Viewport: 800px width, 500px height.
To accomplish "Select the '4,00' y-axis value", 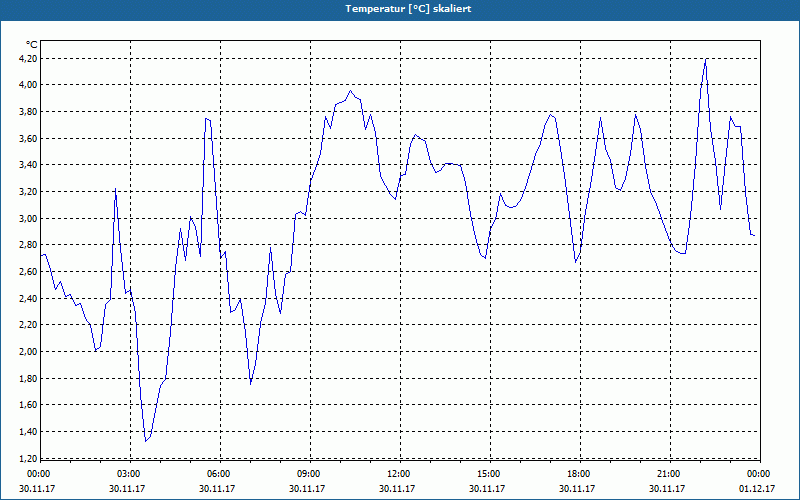I will point(29,85).
